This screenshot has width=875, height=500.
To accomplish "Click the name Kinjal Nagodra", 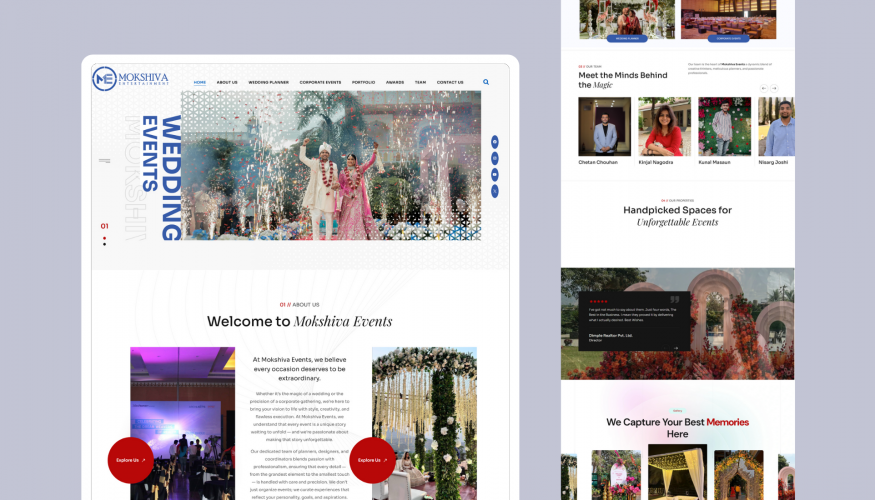I will pyautogui.click(x=656, y=162).
